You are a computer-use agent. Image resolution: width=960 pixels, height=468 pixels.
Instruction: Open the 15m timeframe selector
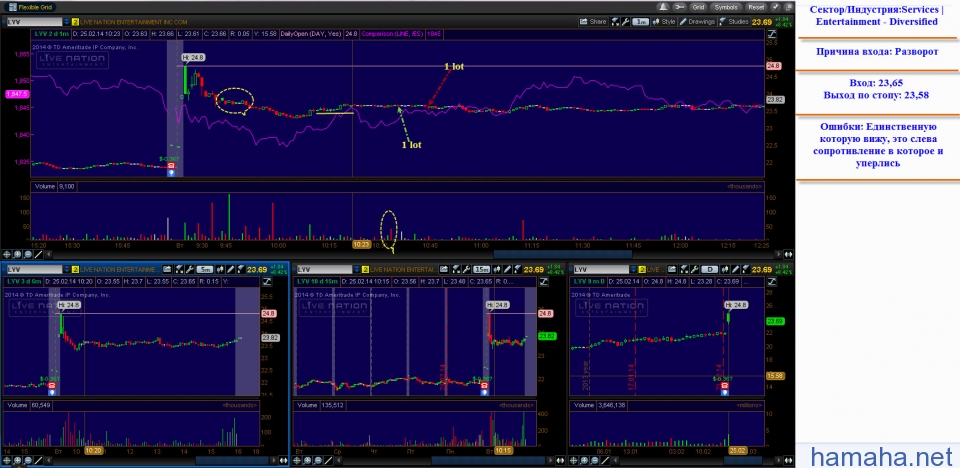click(481, 270)
